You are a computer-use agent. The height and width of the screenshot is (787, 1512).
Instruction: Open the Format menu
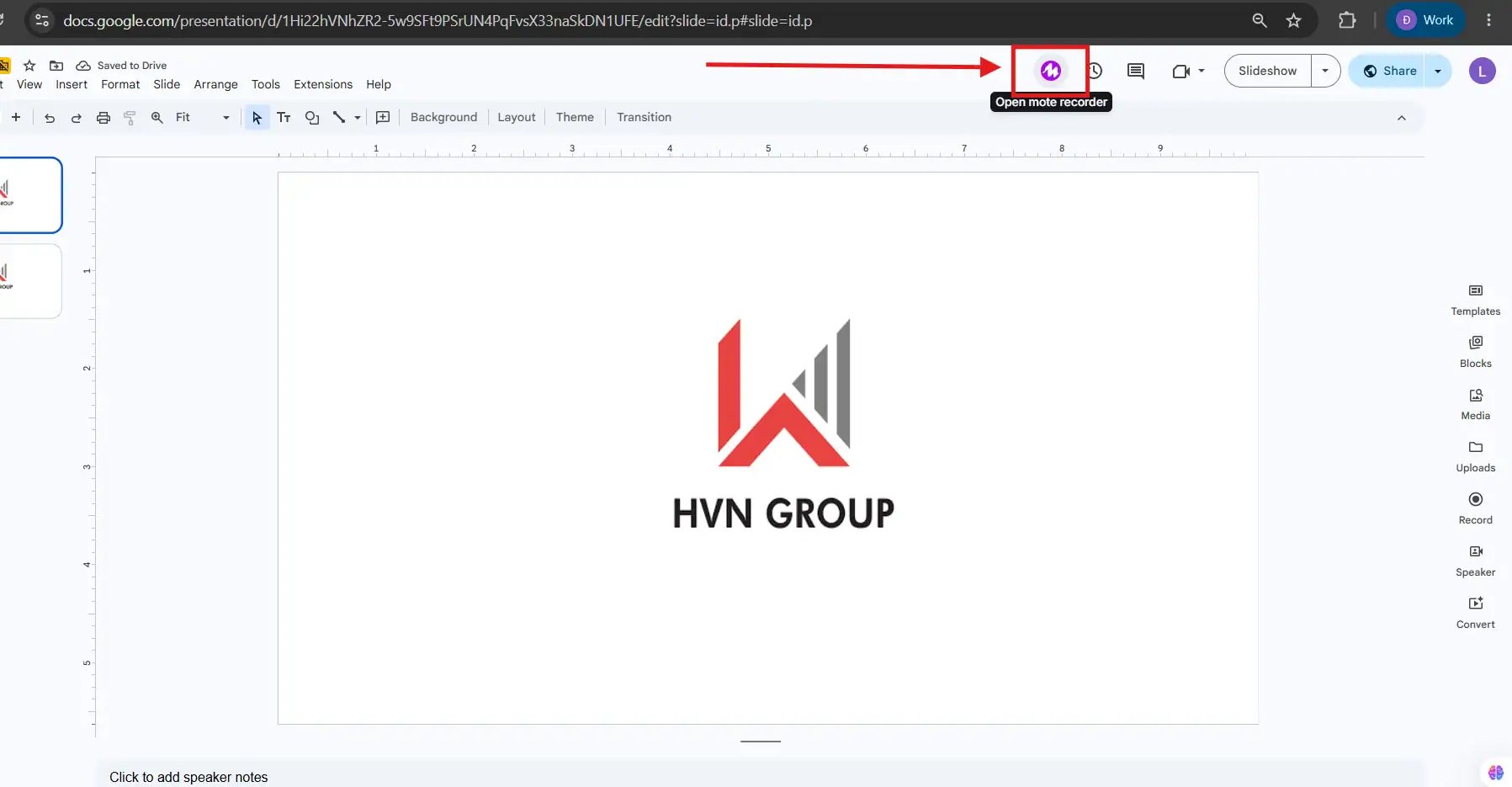pyautogui.click(x=120, y=84)
